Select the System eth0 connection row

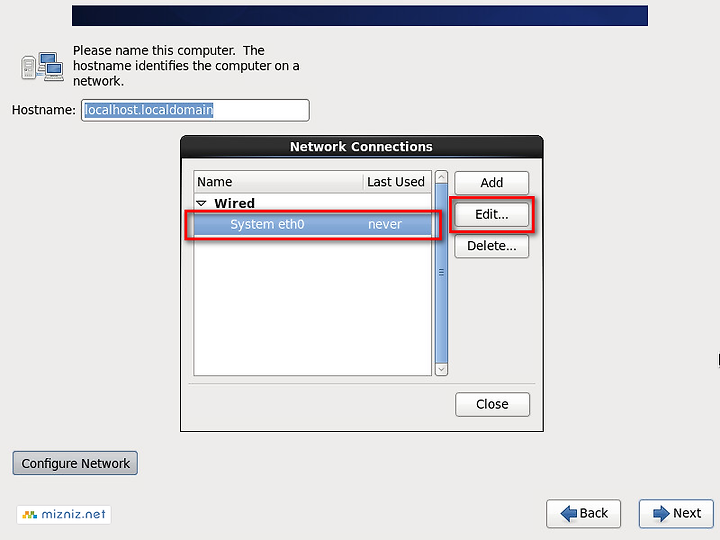312,225
